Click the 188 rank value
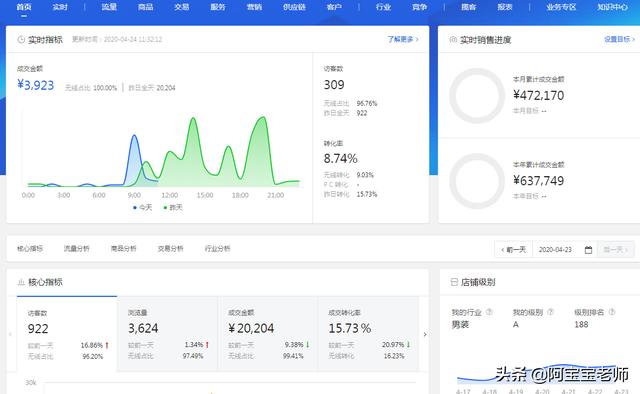 [581, 325]
